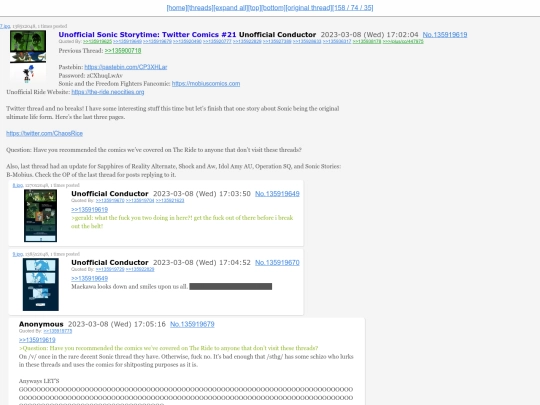Screen dimensions: 540x405
Task: Follow previous thread link >>135900718
Action: pos(123,51)
